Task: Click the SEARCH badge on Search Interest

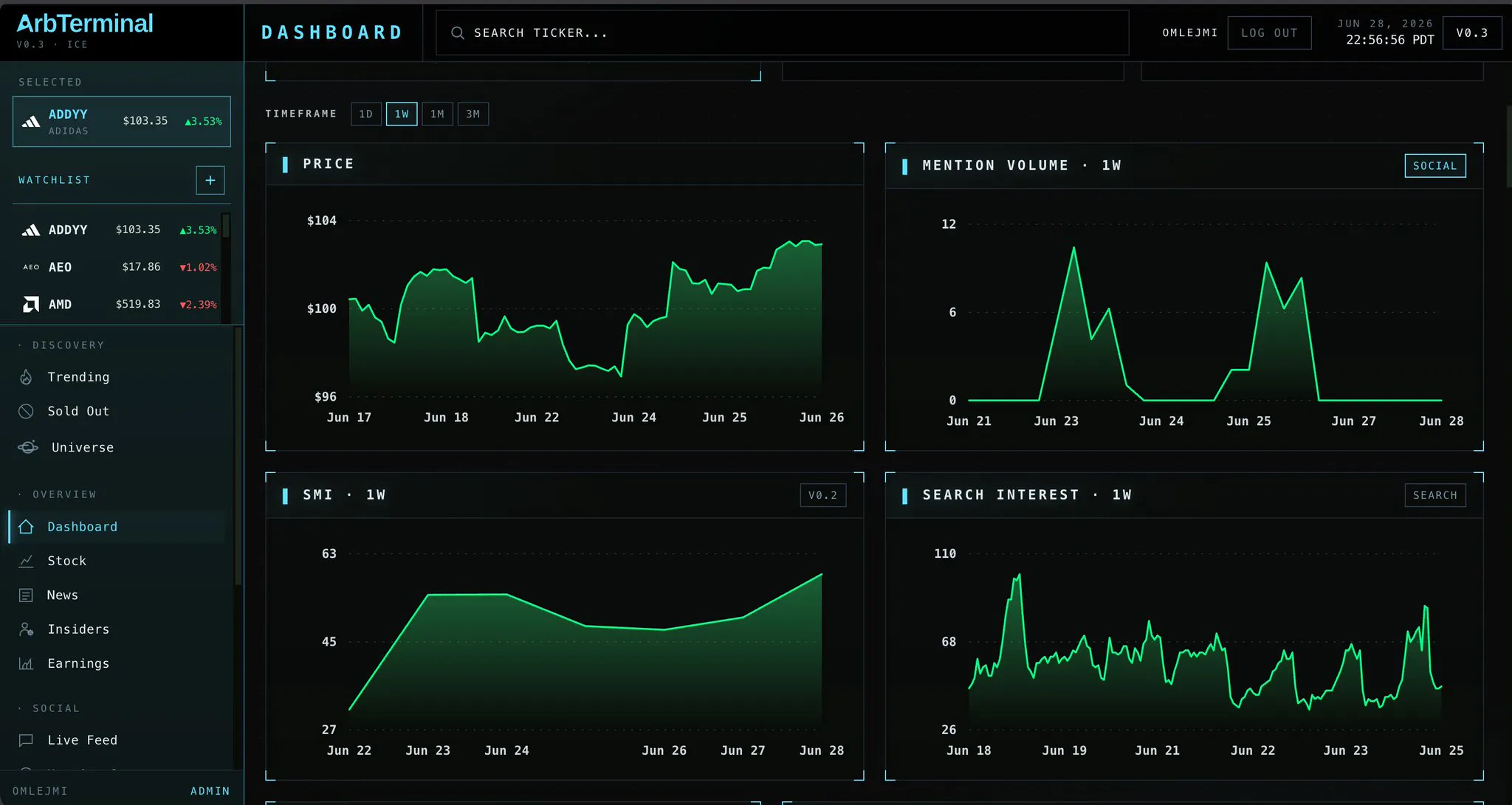Action: point(1434,495)
